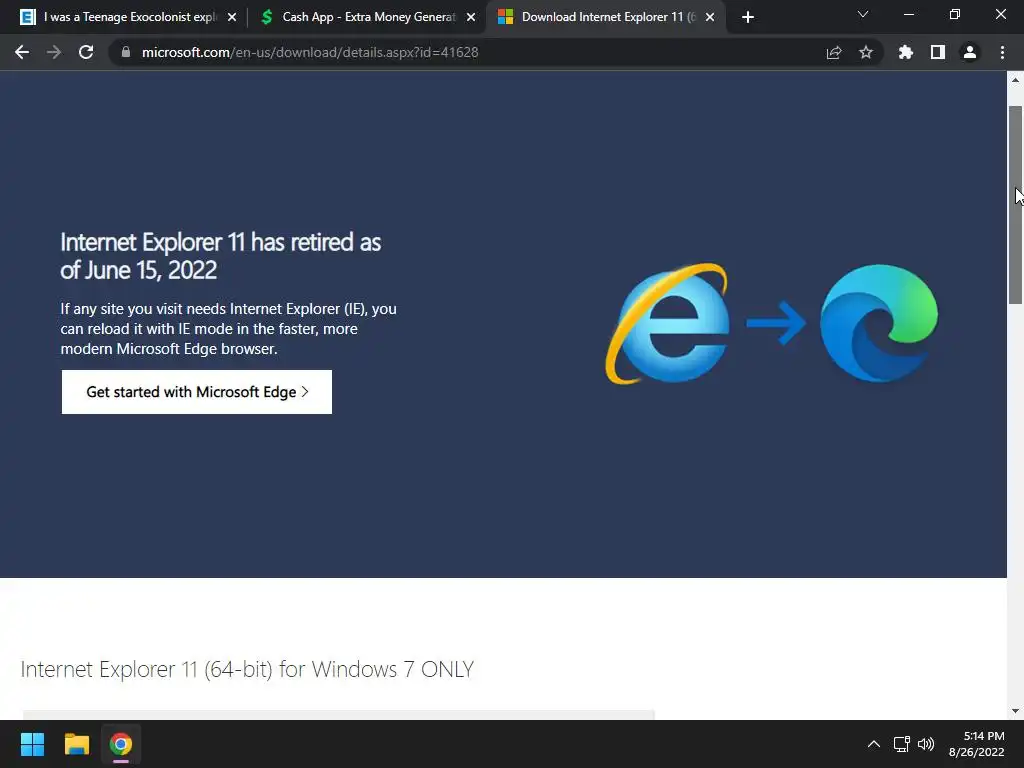Bookmark this tab with the star icon

tap(866, 52)
